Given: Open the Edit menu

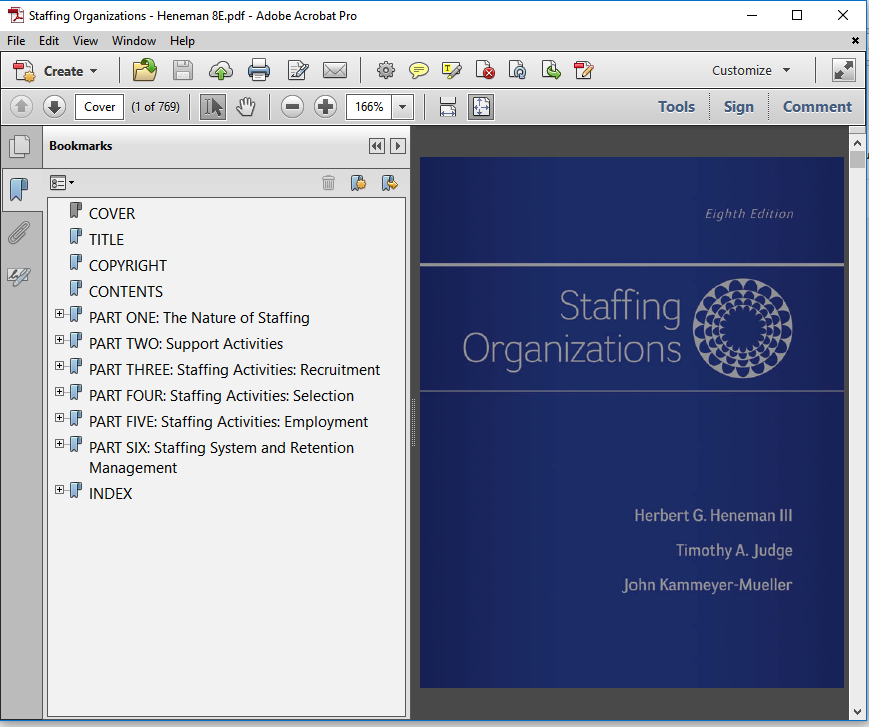Looking at the screenshot, I should click(49, 41).
